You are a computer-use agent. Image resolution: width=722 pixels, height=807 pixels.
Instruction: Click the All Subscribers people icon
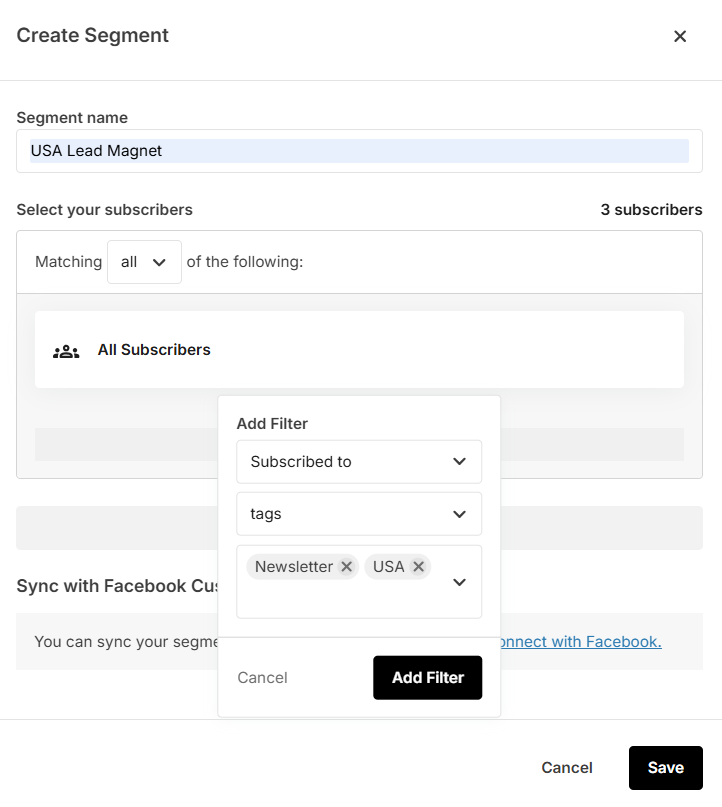tap(66, 351)
